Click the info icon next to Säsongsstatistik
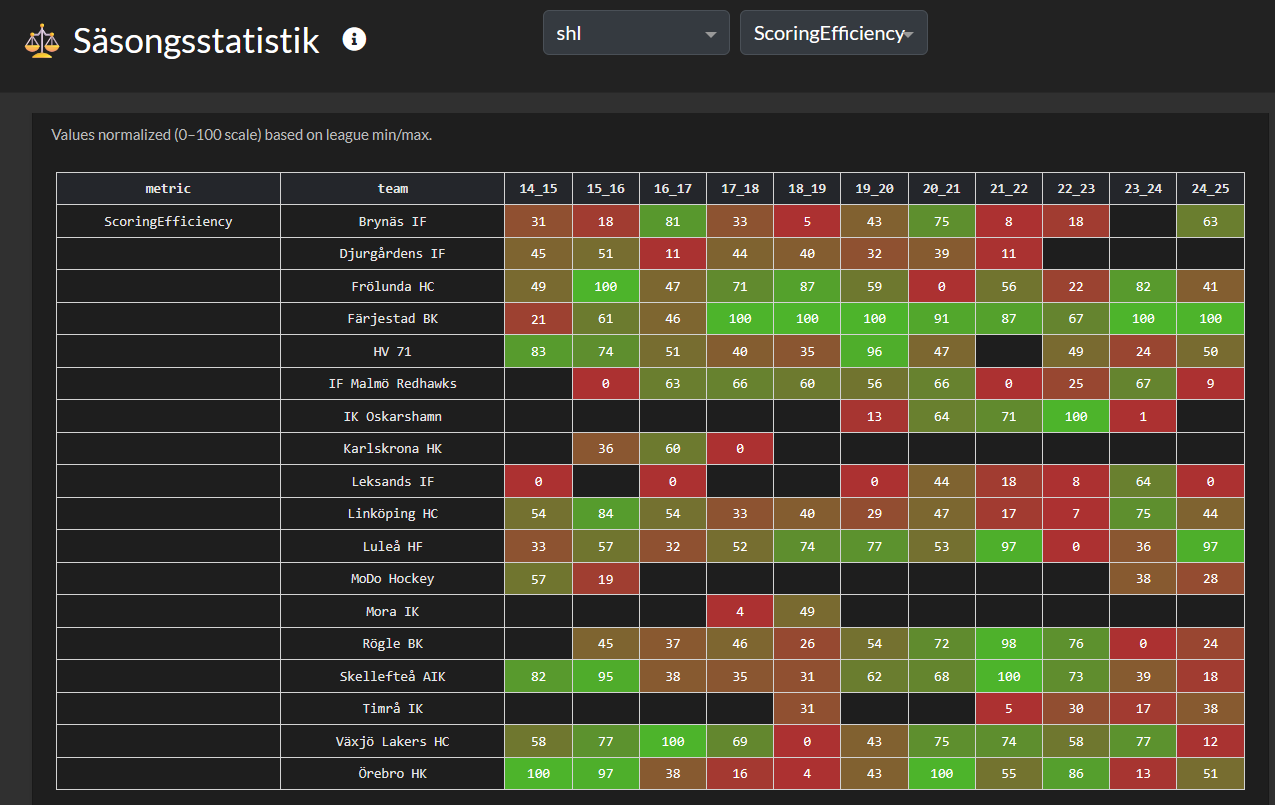This screenshot has height=805, width=1275. pos(354,39)
